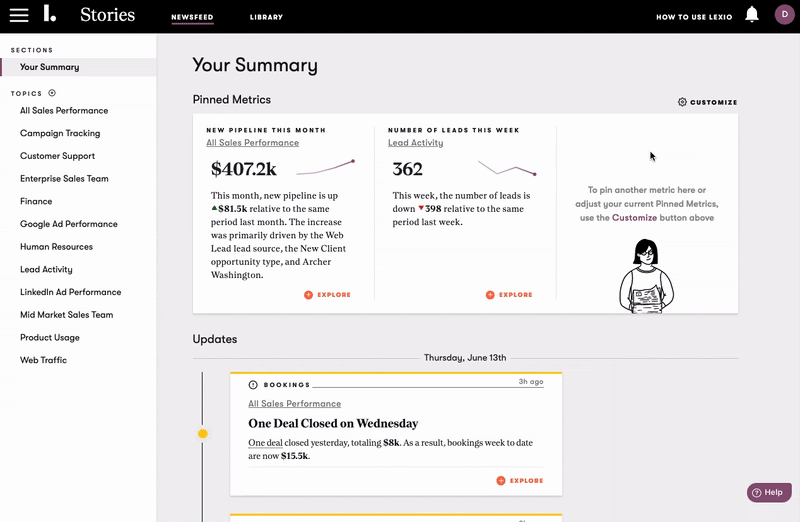Open Campaign Tracking topic
This screenshot has height=522, width=800.
click(x=60, y=133)
